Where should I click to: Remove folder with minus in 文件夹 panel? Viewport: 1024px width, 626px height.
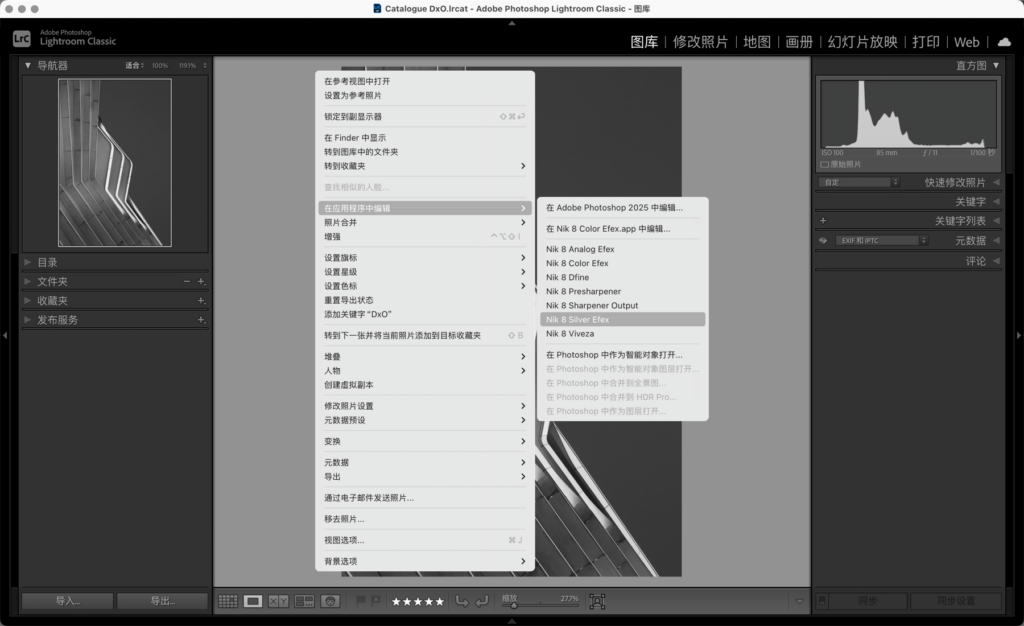pos(187,281)
